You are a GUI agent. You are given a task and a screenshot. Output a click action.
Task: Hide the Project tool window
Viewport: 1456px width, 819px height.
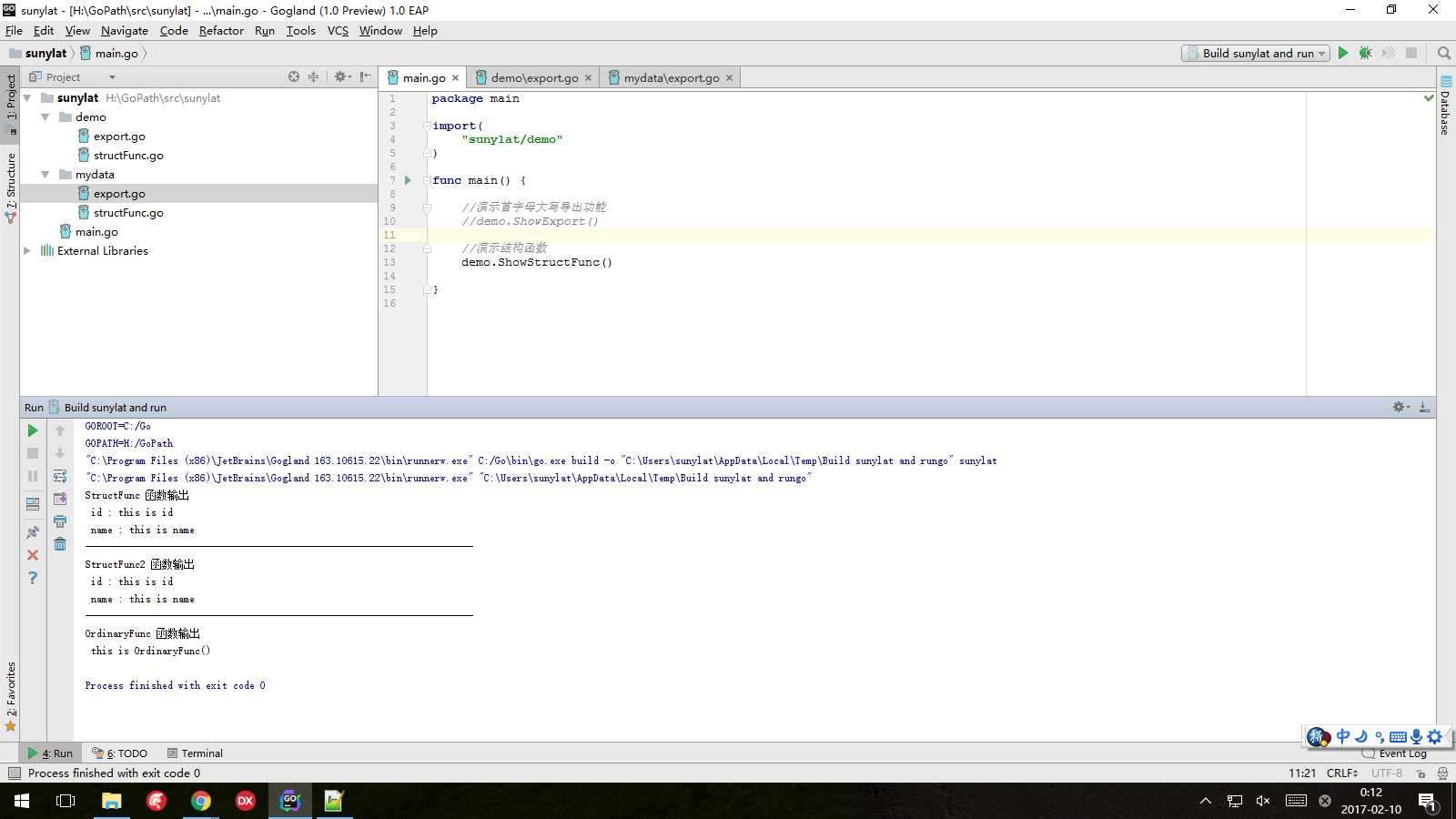click(365, 77)
